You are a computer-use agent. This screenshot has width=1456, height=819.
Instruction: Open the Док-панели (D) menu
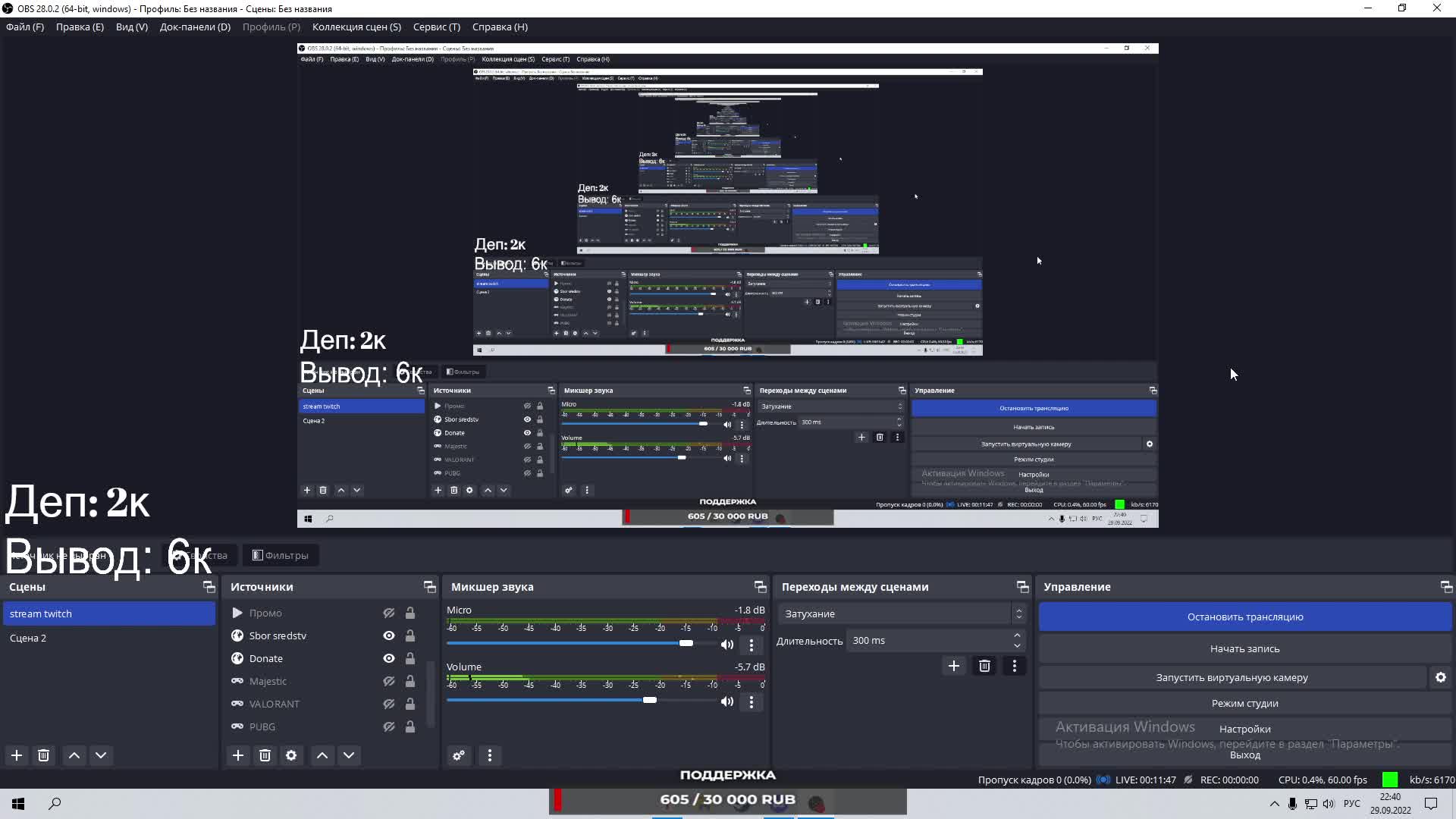pos(195,27)
